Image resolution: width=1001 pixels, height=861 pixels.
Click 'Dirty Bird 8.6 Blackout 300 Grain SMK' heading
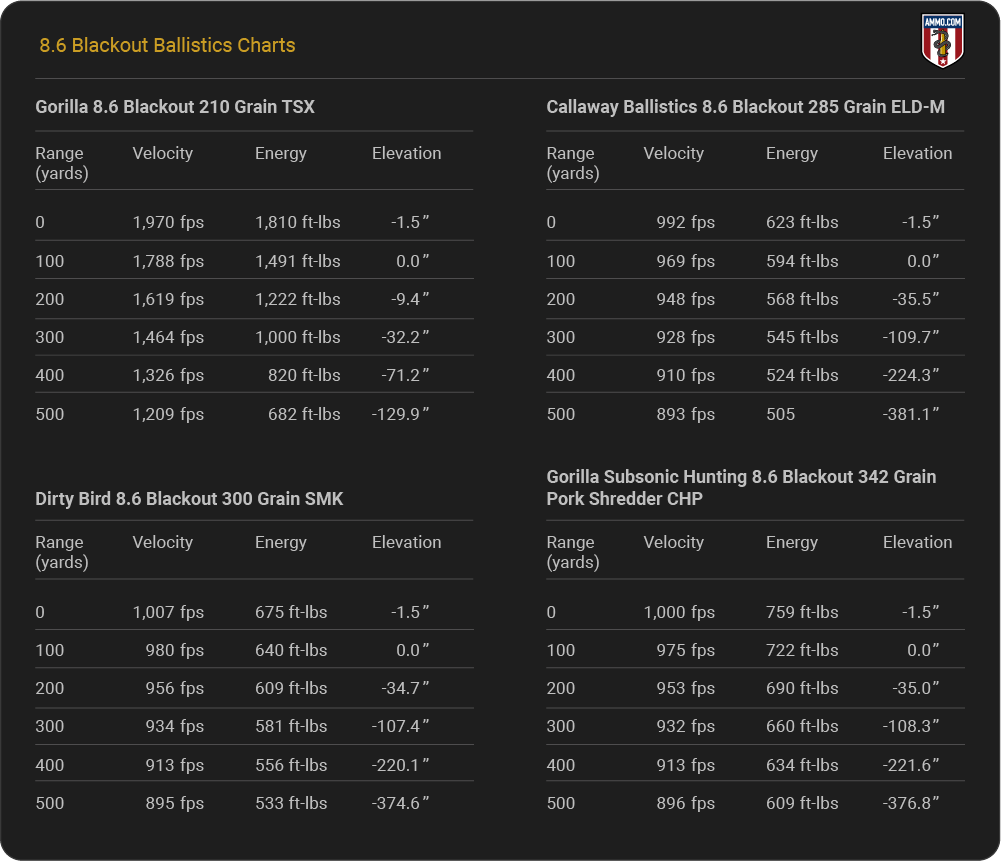[189, 498]
